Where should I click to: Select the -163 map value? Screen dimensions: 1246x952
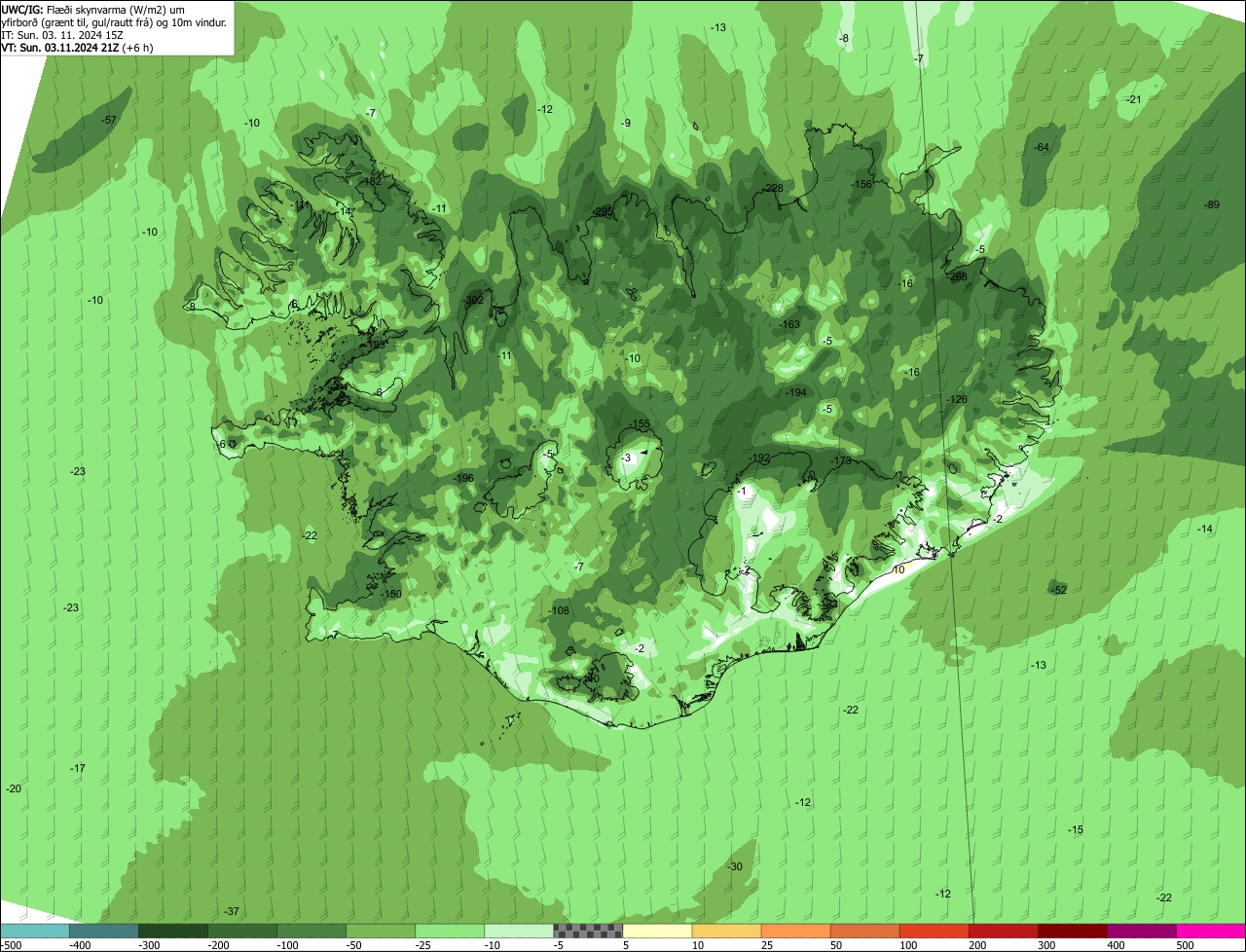[x=788, y=324]
